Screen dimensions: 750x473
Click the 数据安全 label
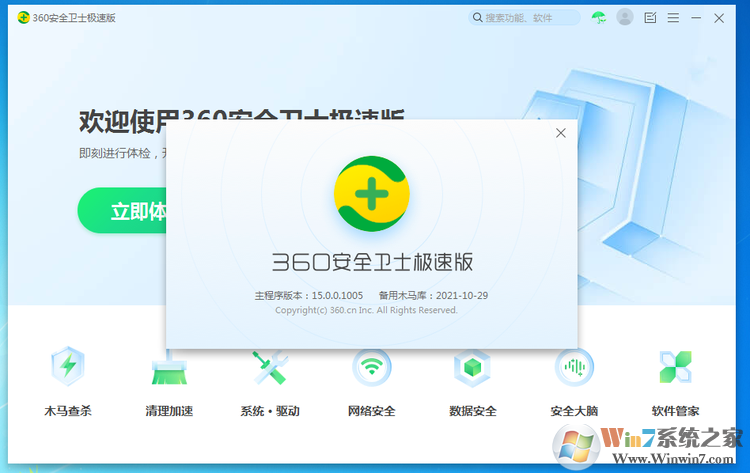(x=473, y=411)
